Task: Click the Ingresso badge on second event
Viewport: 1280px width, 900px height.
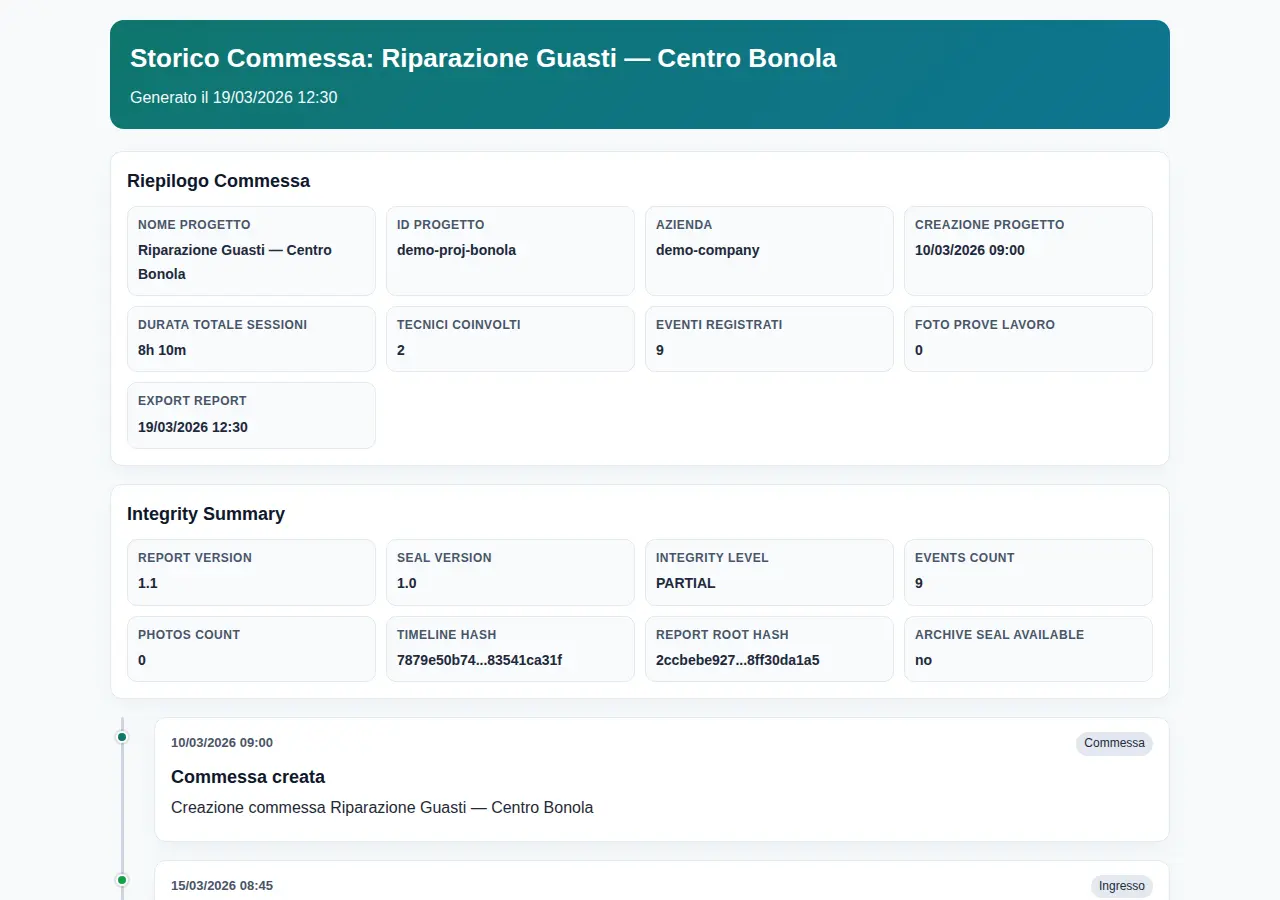Action: [x=1121, y=886]
